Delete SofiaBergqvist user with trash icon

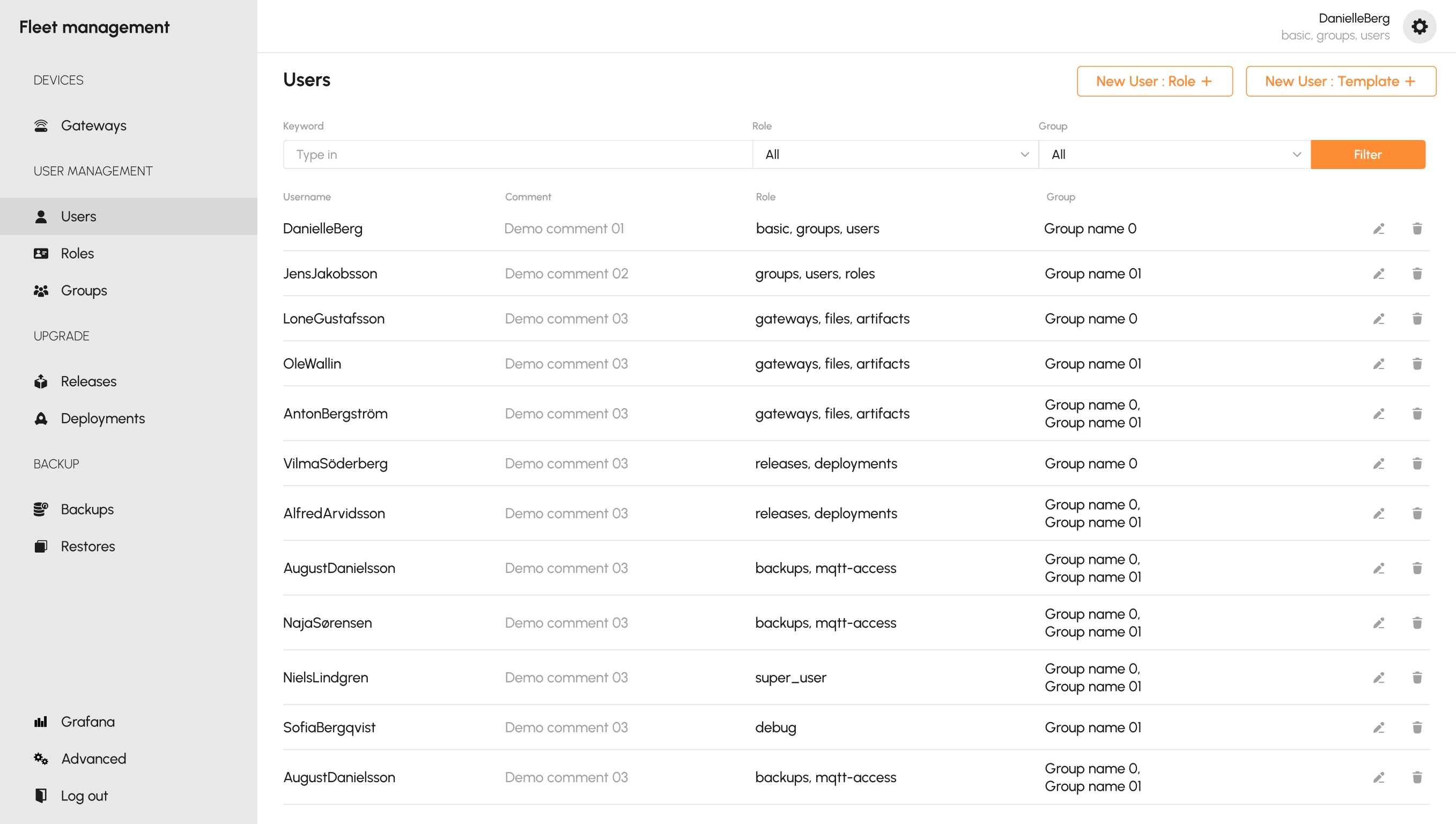1417,727
